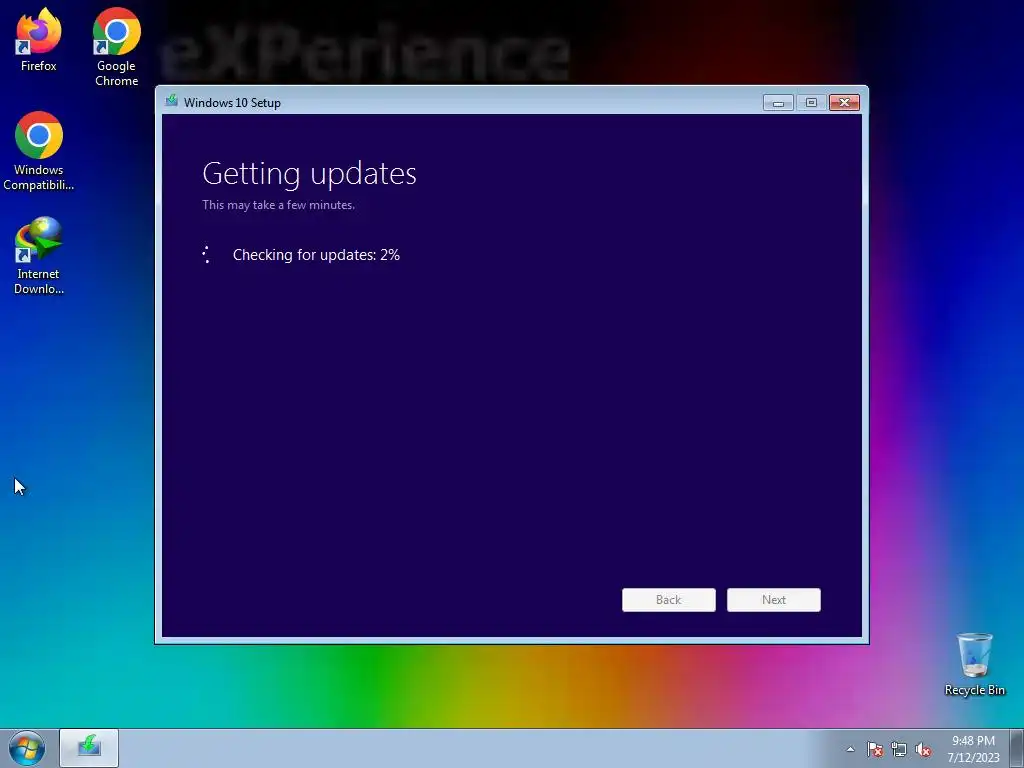
Task: Click the Windows 10 Setup title bar icon
Action: point(172,101)
